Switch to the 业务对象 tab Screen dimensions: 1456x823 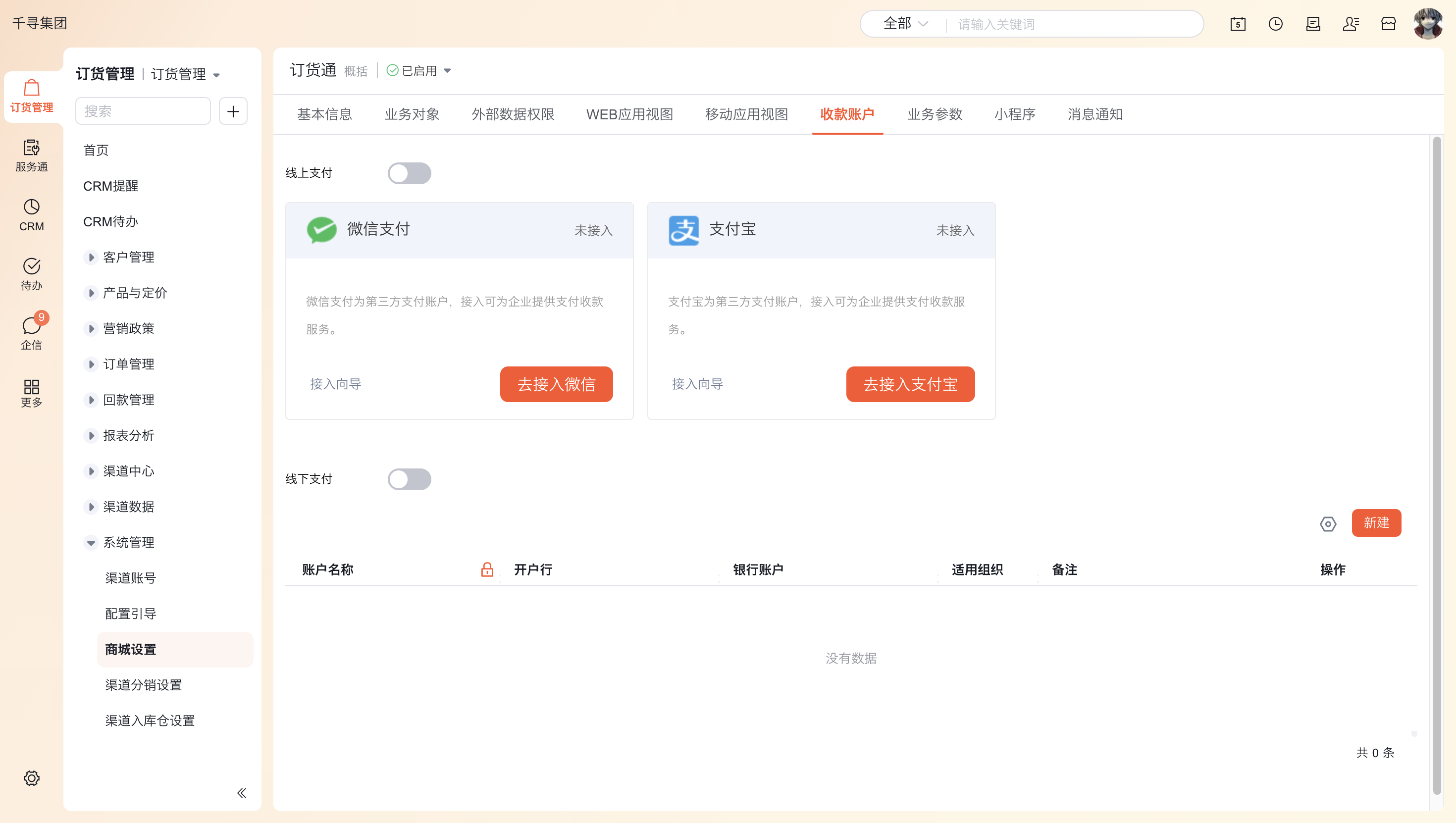click(412, 114)
